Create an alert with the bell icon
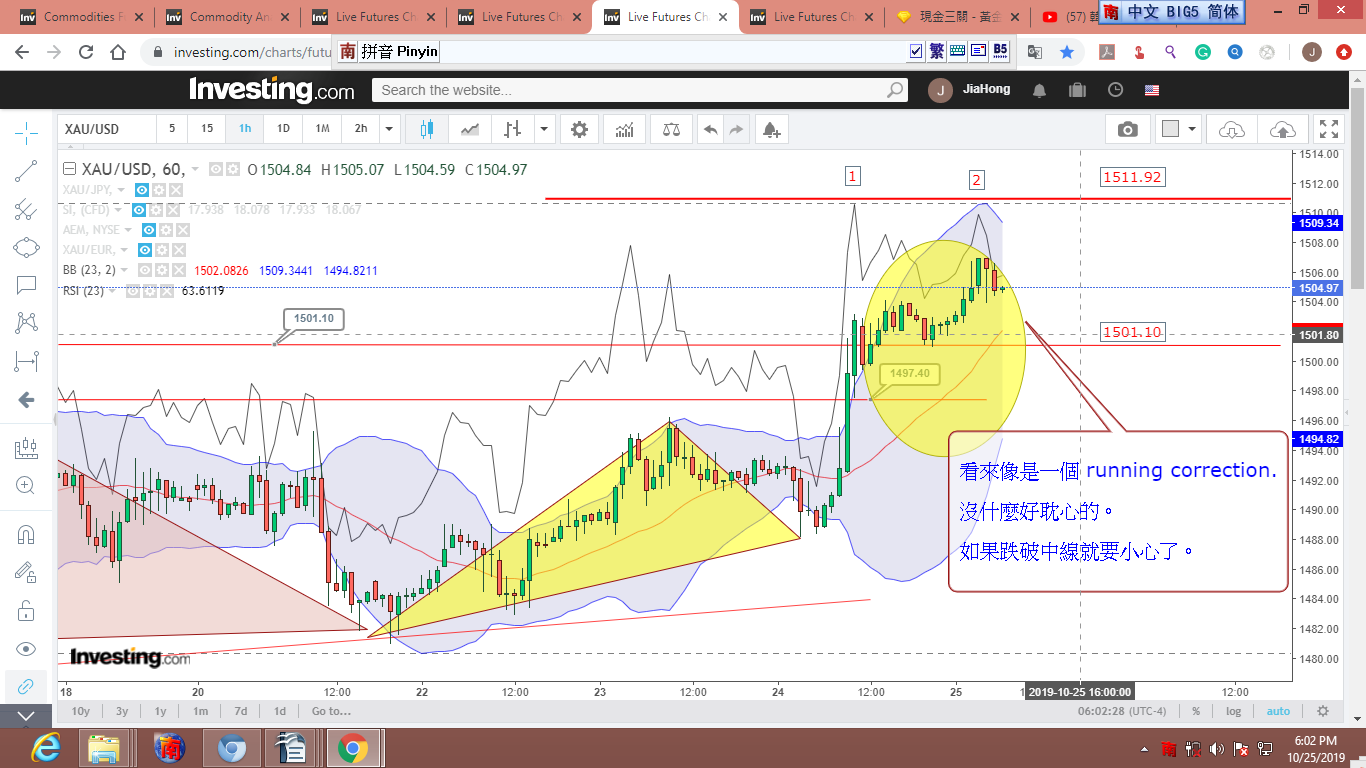Viewport: 1366px width, 768px height. tap(770, 129)
